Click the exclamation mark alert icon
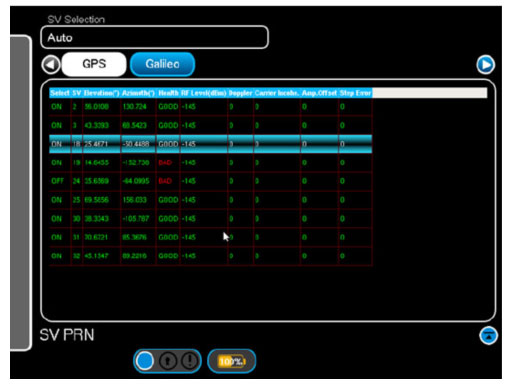The height and width of the screenshot is (386, 514). pyautogui.click(x=190, y=361)
